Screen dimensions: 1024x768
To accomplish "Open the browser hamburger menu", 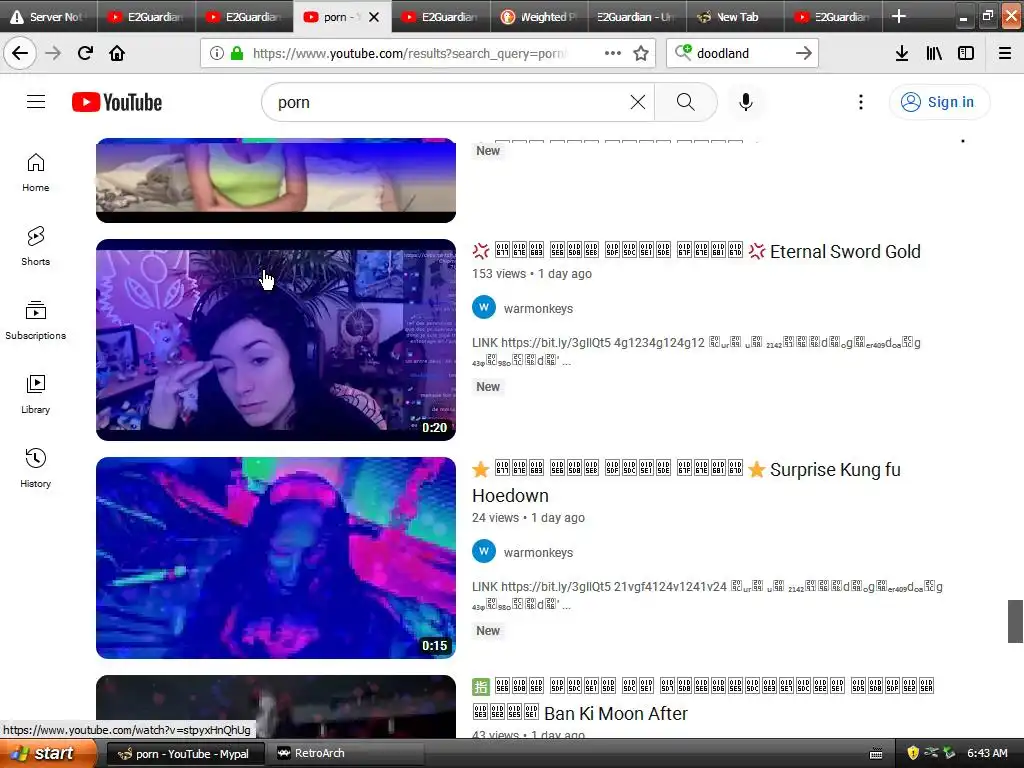I will coord(1005,53).
